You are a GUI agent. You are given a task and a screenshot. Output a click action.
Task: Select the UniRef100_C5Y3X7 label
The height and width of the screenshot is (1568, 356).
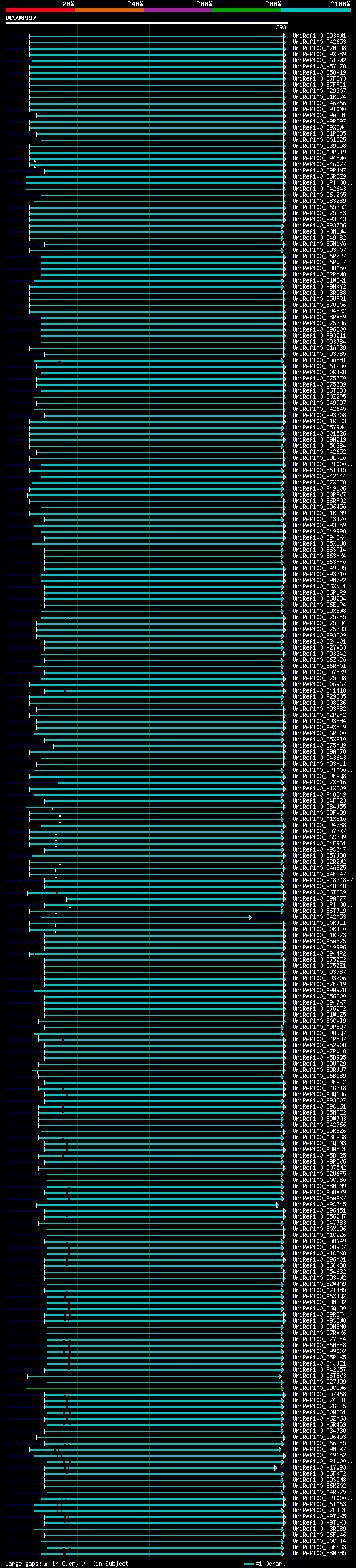(319, 832)
